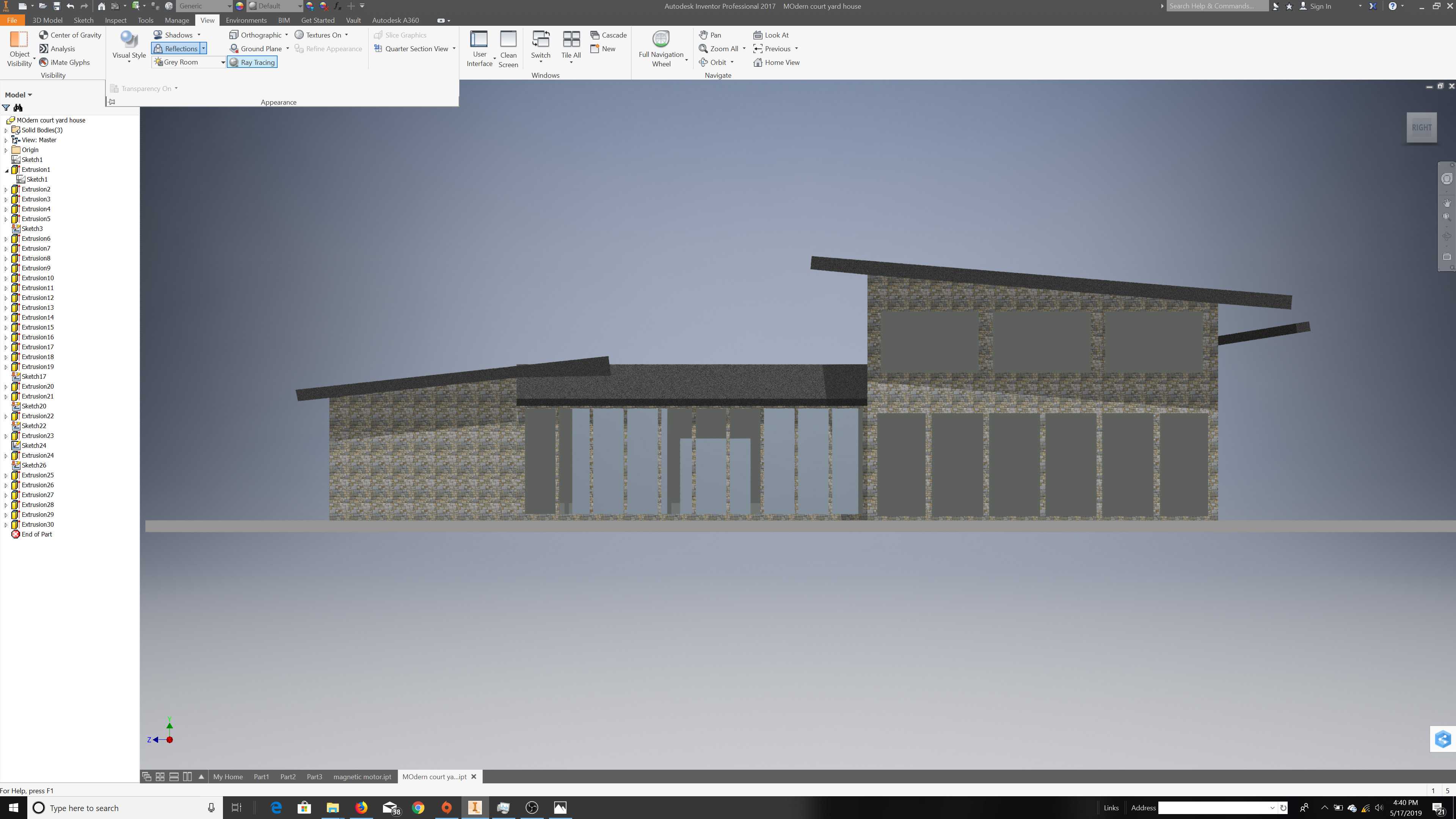The image size is (1456, 819).
Task: Open the Full Navigation Wheel
Action: point(661,49)
